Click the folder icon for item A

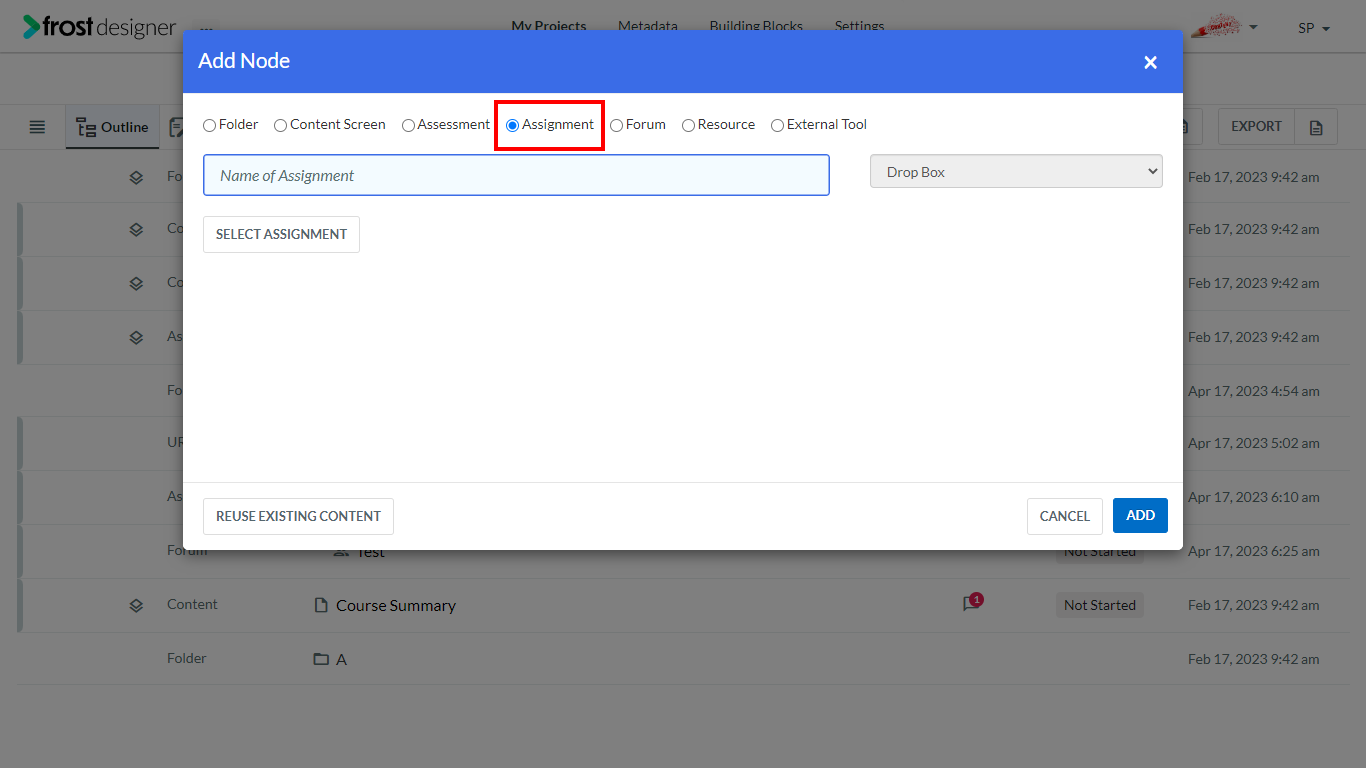(321, 659)
